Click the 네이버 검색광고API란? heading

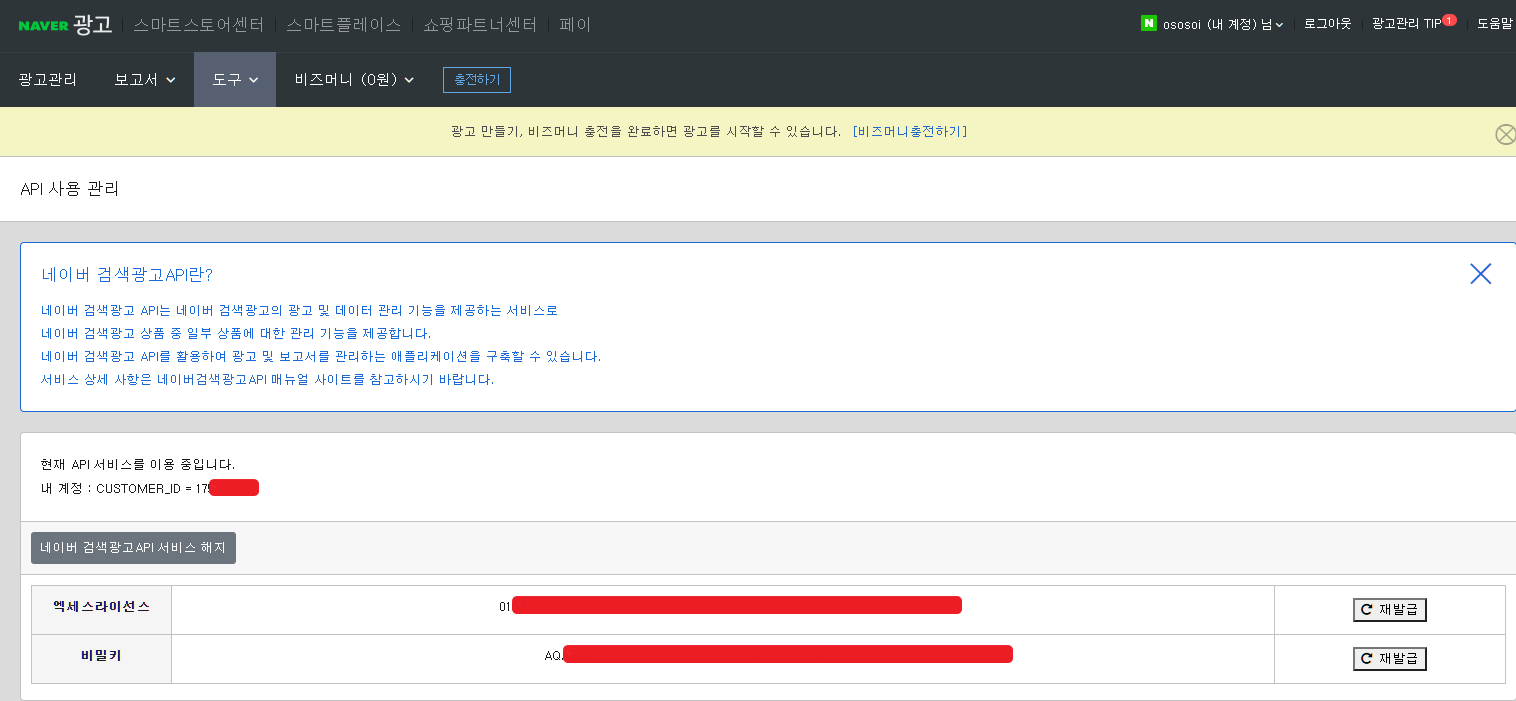[x=127, y=274]
